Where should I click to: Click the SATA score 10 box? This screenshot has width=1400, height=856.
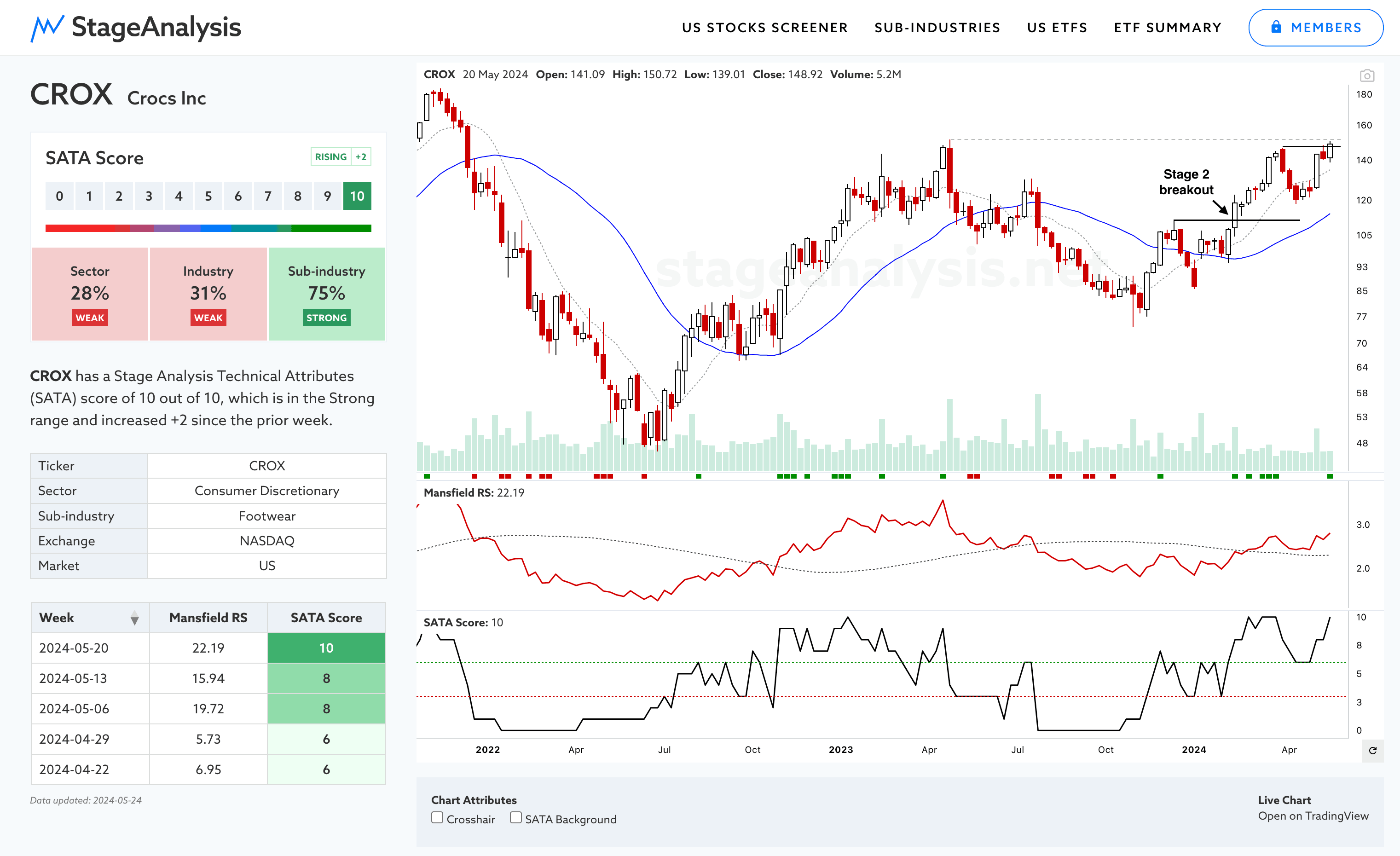click(357, 196)
